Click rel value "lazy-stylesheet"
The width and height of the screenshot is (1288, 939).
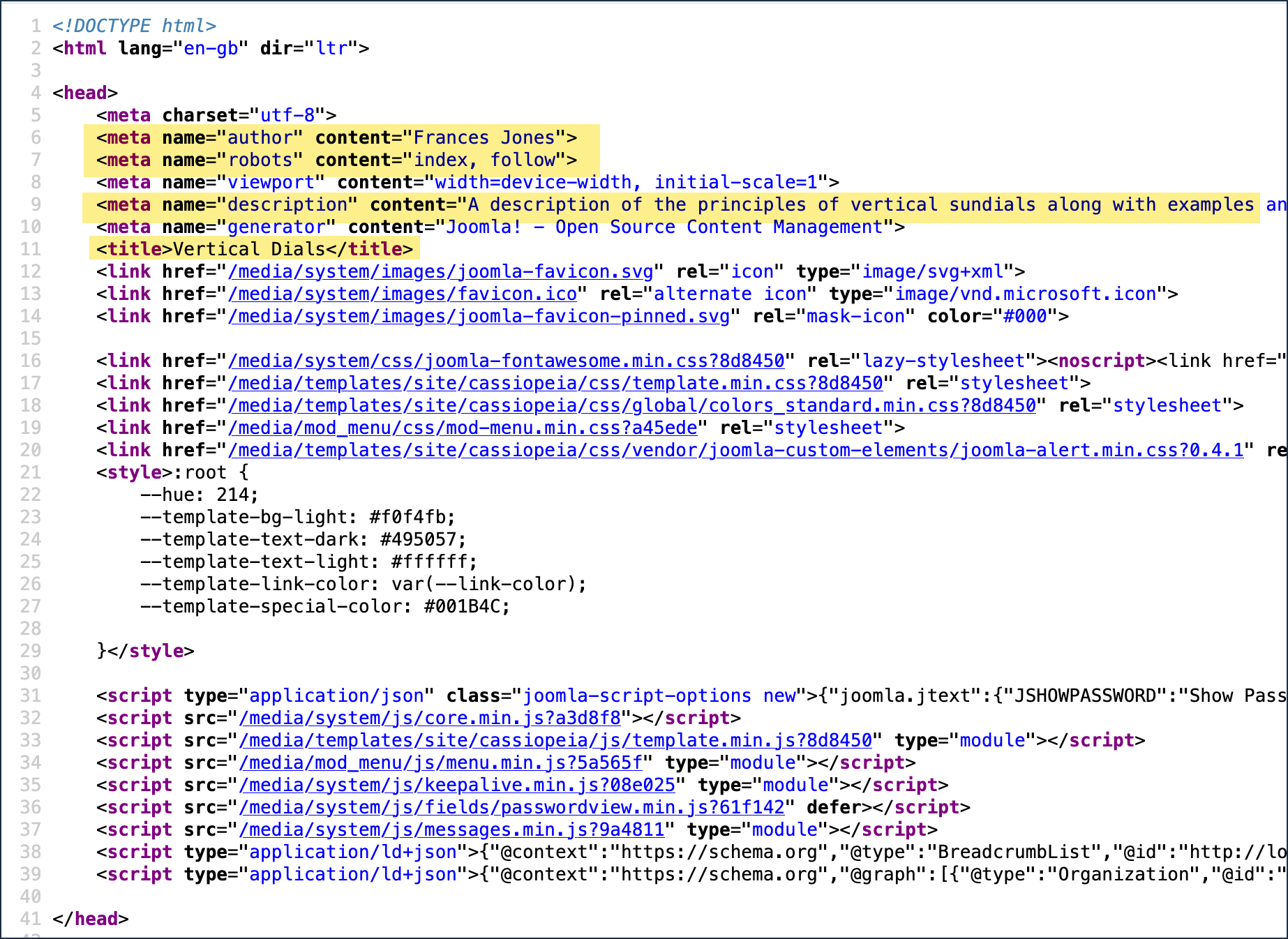tap(944, 361)
